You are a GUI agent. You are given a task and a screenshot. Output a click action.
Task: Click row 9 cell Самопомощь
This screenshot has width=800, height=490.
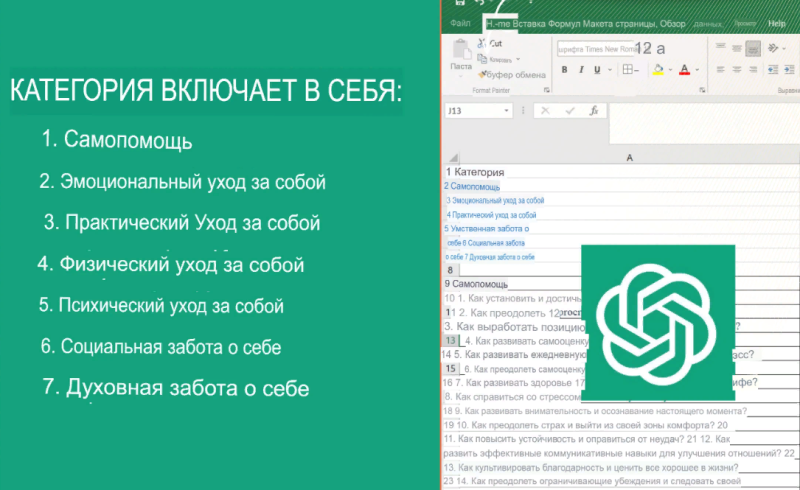click(480, 284)
